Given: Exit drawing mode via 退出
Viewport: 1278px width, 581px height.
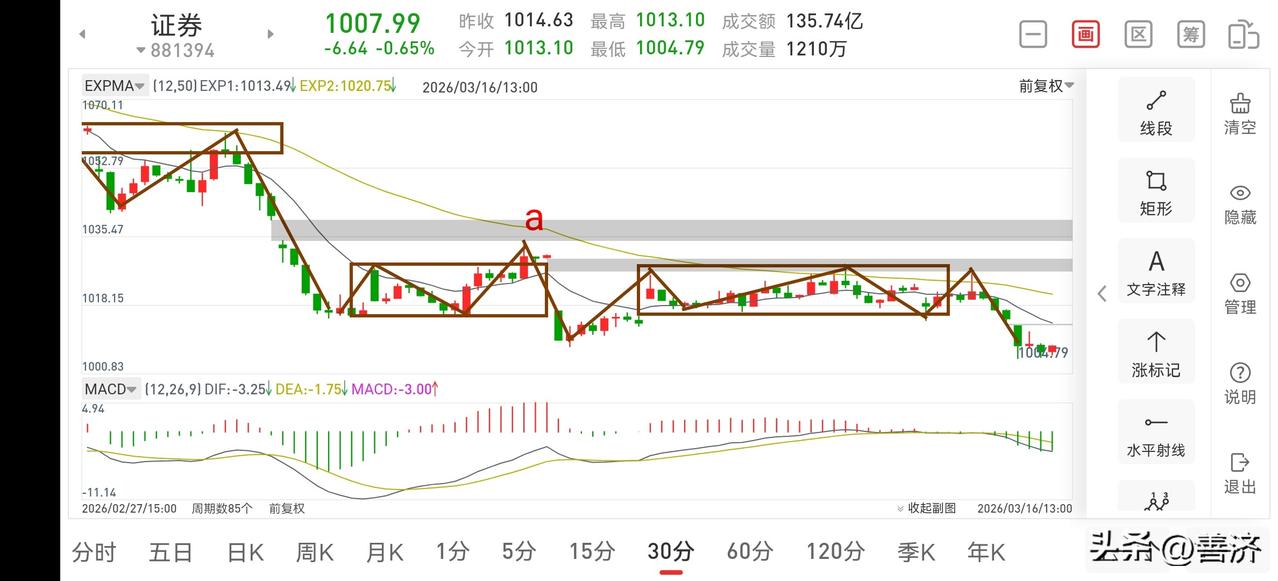Looking at the screenshot, I should tap(1240, 473).
